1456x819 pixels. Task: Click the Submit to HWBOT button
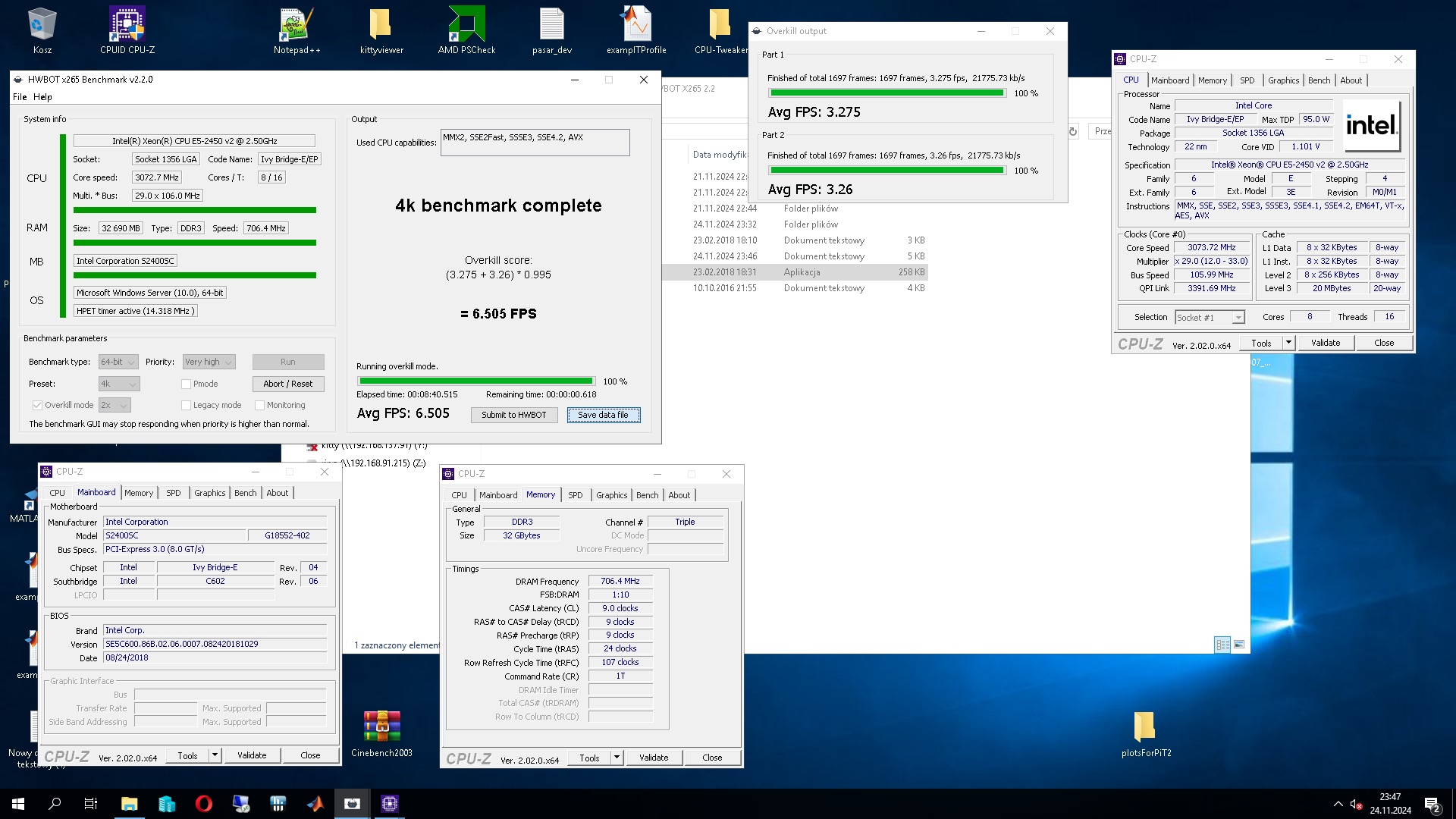[514, 415]
